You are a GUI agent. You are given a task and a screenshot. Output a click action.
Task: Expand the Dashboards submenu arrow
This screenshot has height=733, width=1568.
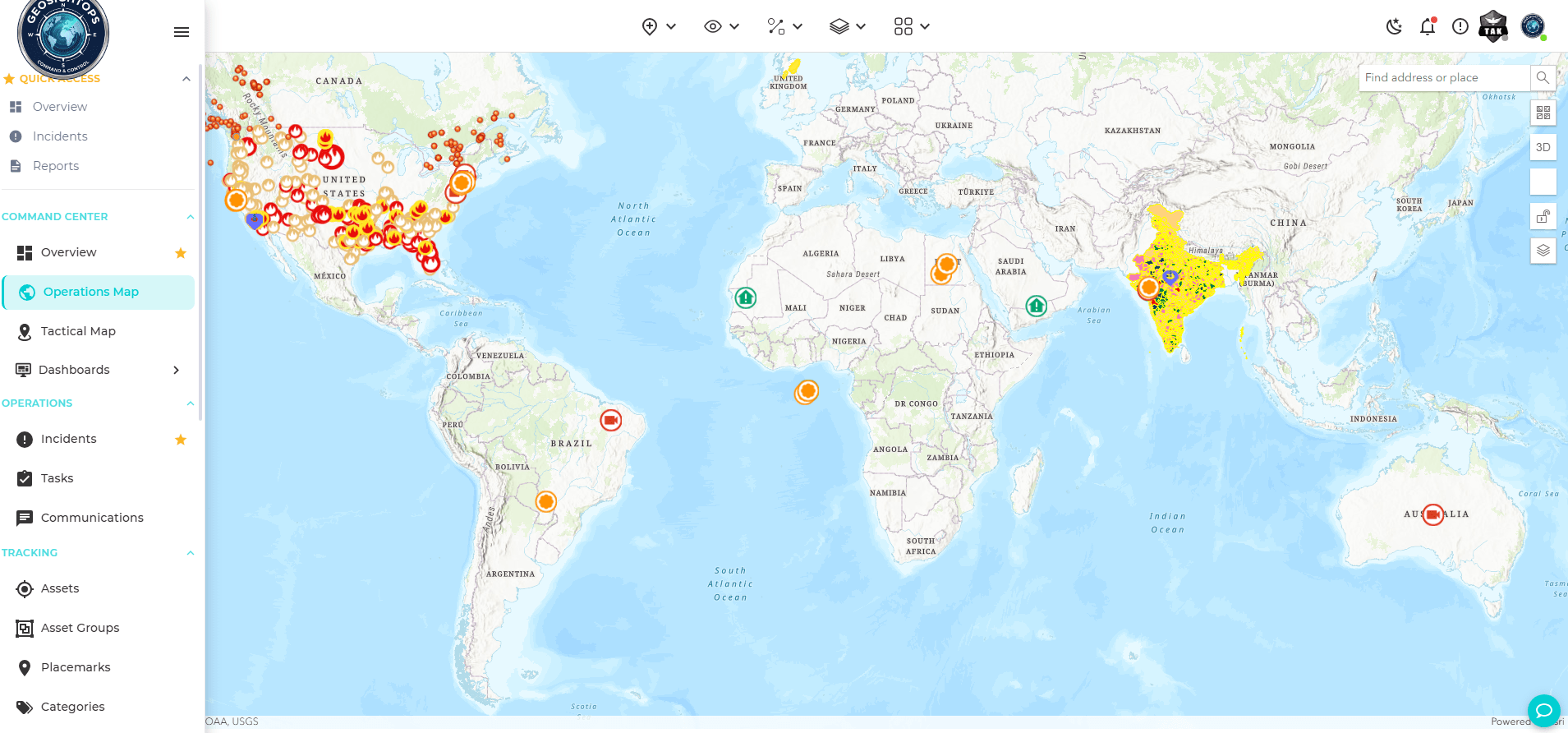tap(176, 370)
